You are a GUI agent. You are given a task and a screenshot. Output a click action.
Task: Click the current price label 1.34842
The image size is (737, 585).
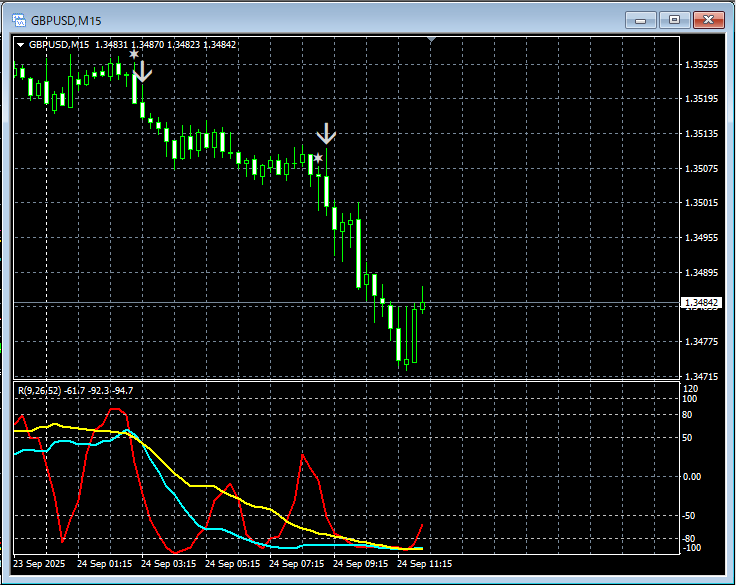(x=701, y=302)
